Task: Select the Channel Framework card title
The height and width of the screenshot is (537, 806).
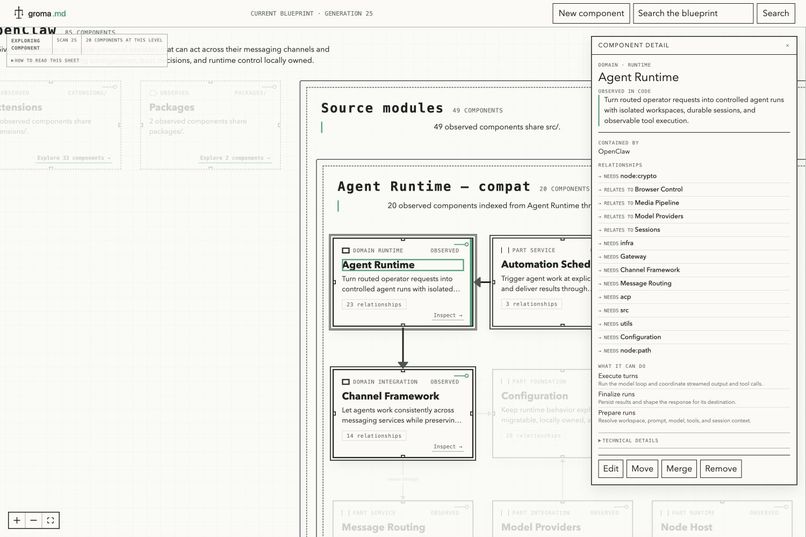Action: point(391,396)
